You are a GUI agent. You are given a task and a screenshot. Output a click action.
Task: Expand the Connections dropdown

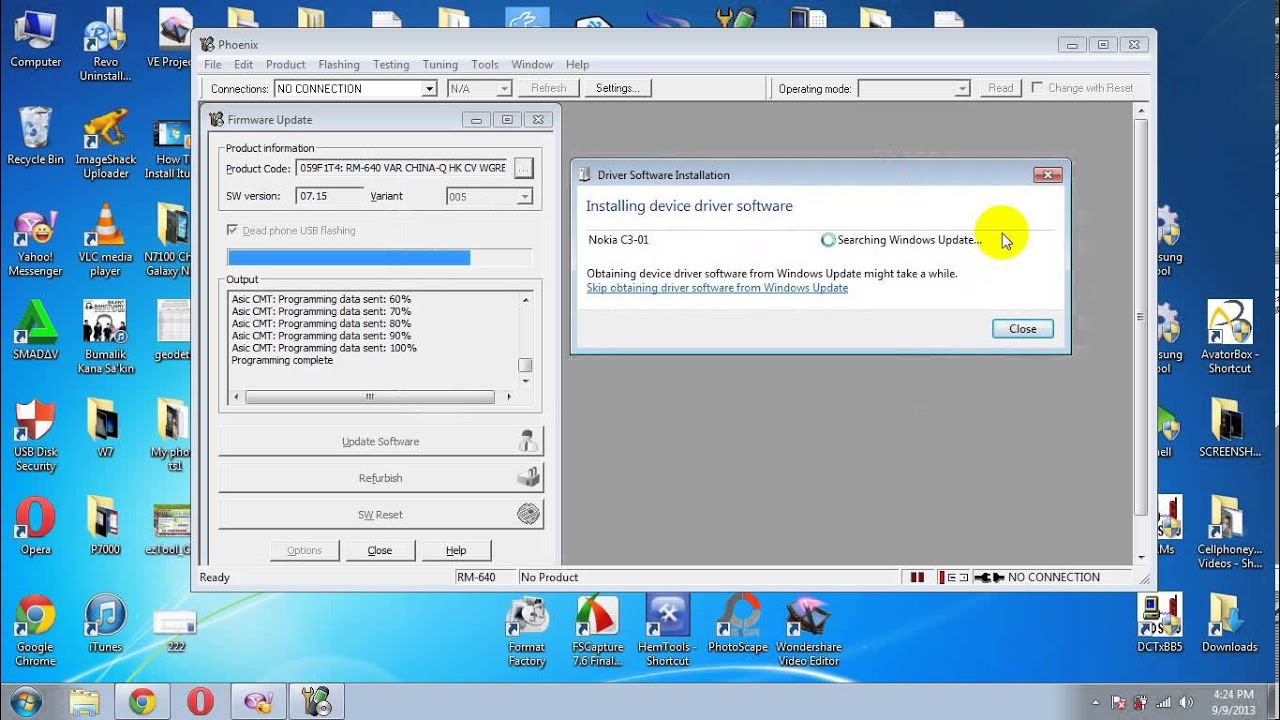(x=428, y=89)
